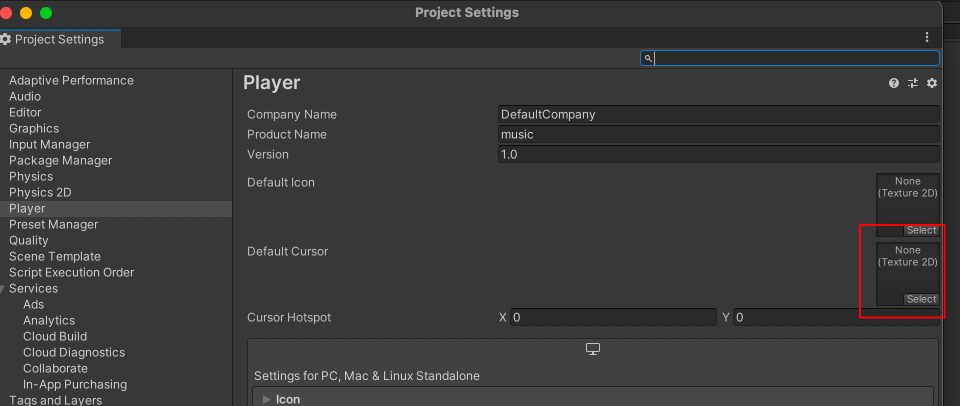Select the PC standalone monitor platform icon
The height and width of the screenshot is (406, 960).
(x=592, y=349)
